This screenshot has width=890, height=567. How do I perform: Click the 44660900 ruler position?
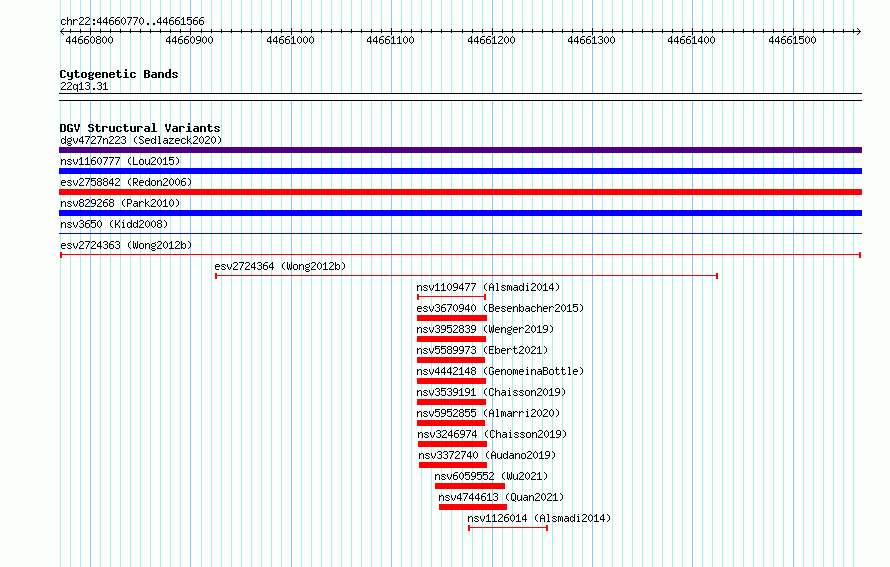tap(189, 40)
